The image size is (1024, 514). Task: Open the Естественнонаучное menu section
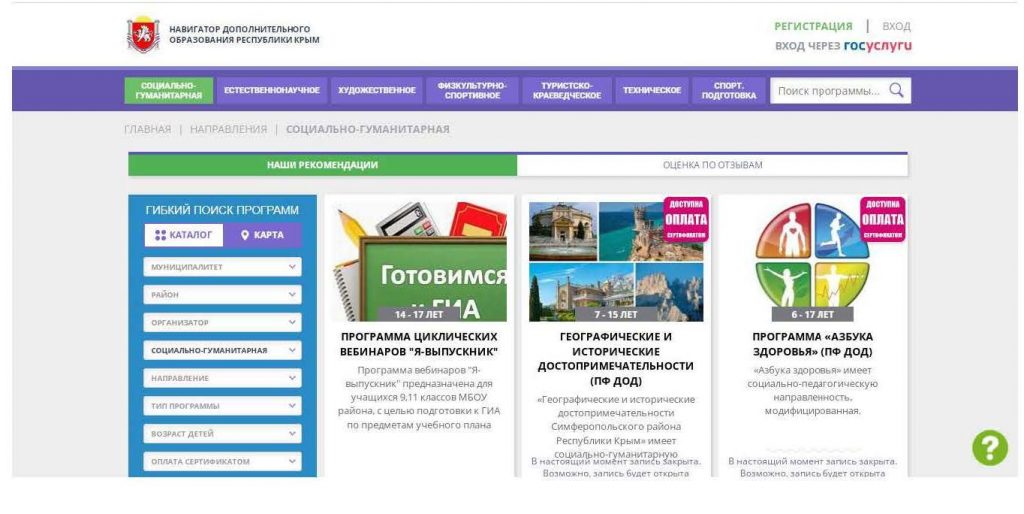pyautogui.click(x=271, y=91)
